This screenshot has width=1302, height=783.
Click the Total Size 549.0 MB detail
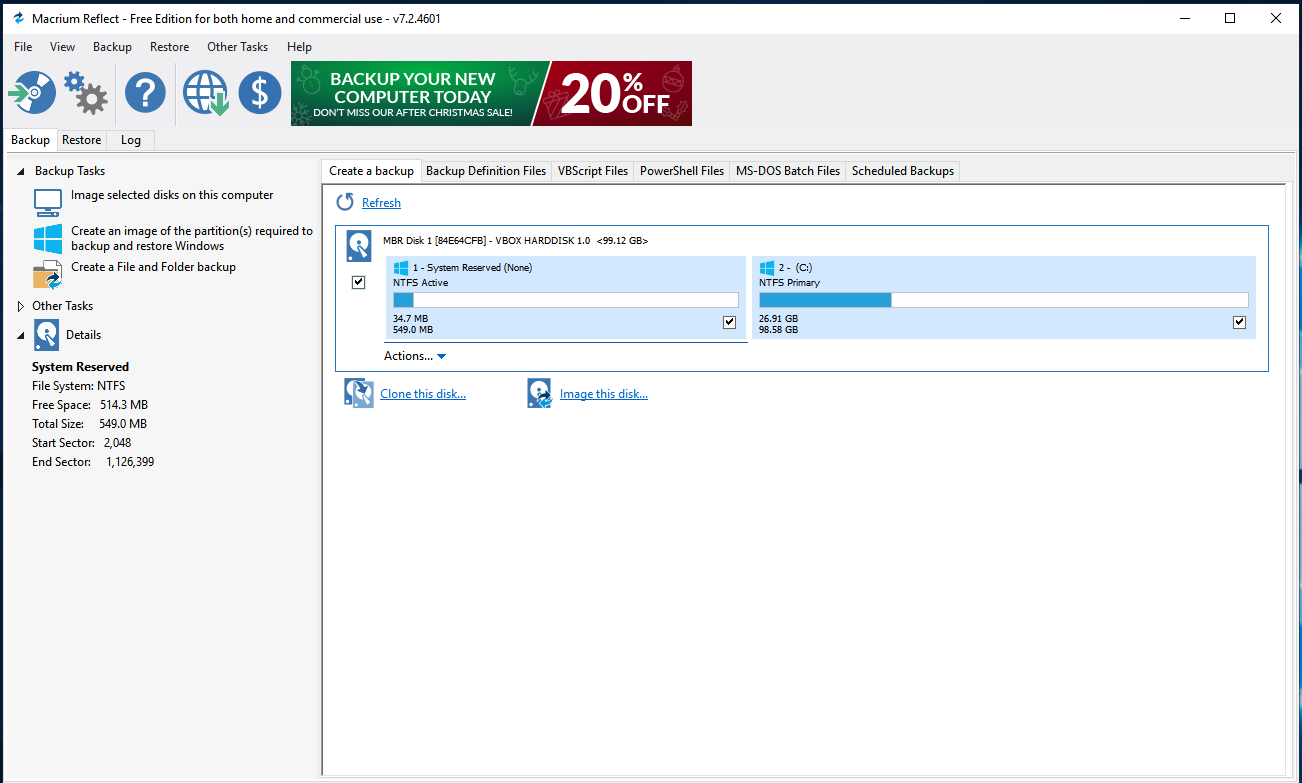pyautogui.click(x=89, y=424)
